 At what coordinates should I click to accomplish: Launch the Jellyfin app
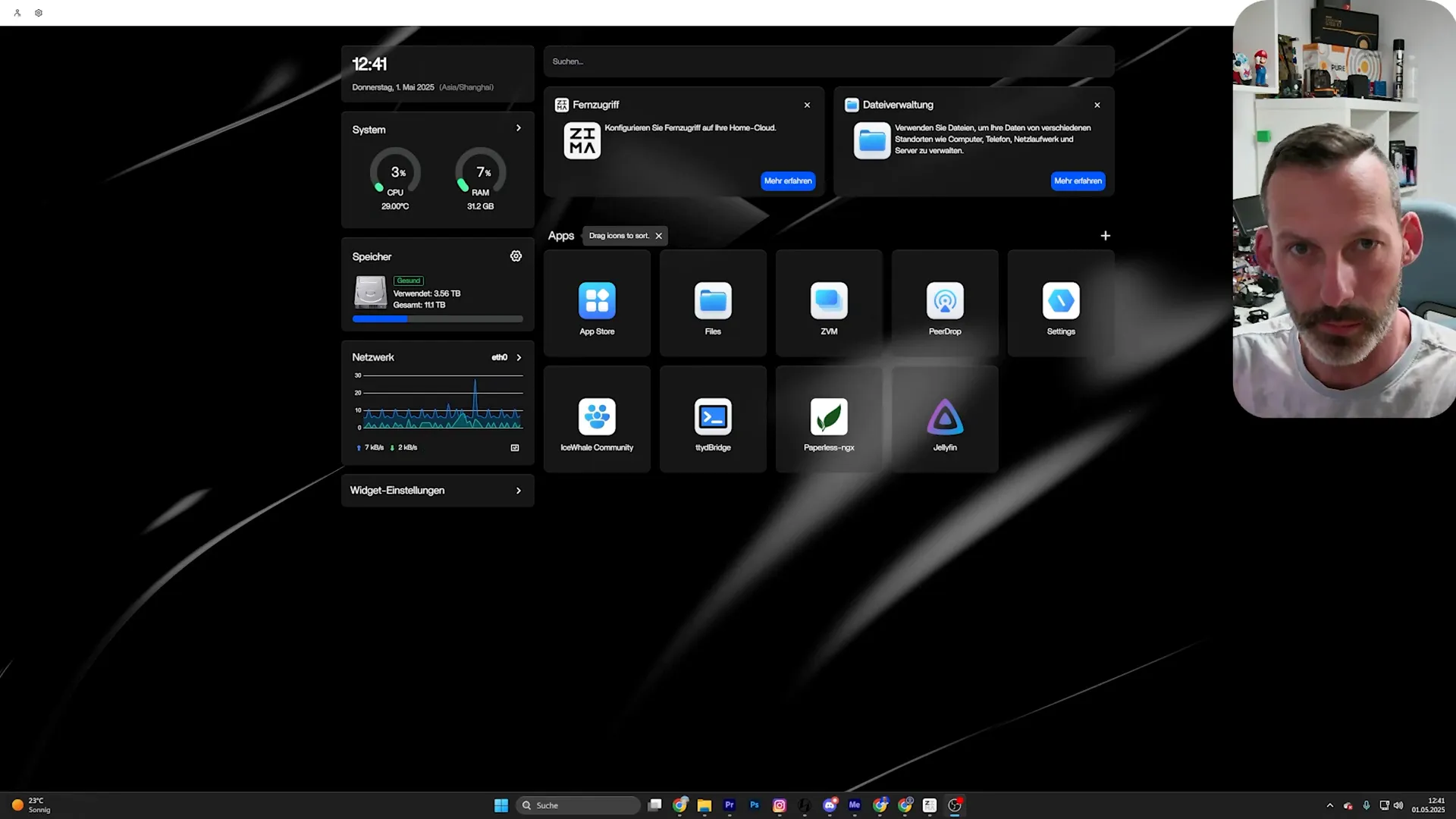pos(945,419)
